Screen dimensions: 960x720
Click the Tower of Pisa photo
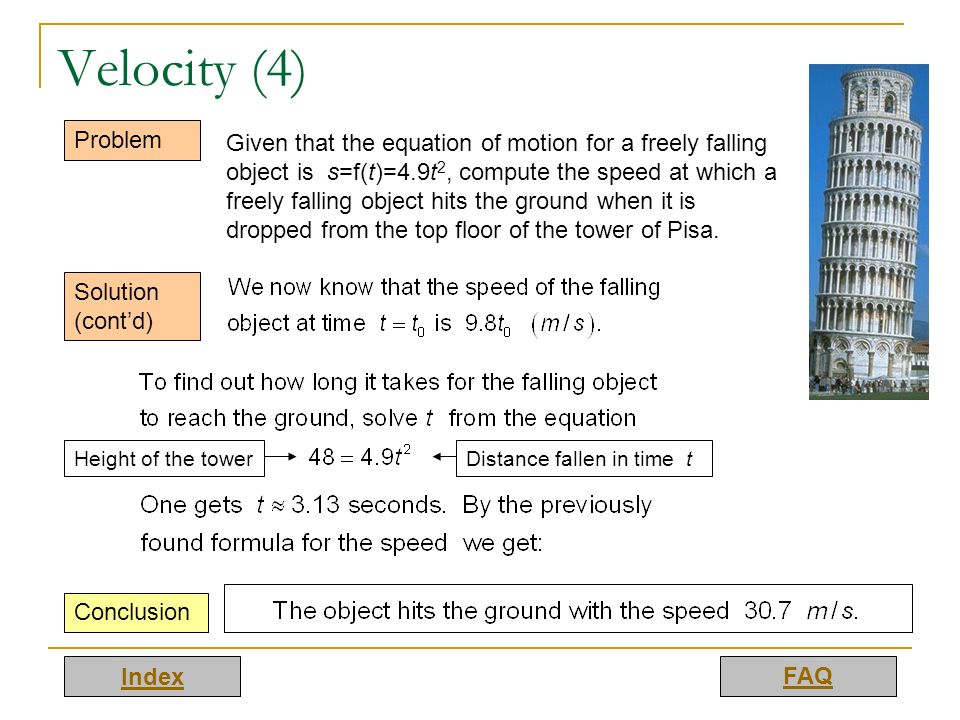tap(868, 231)
